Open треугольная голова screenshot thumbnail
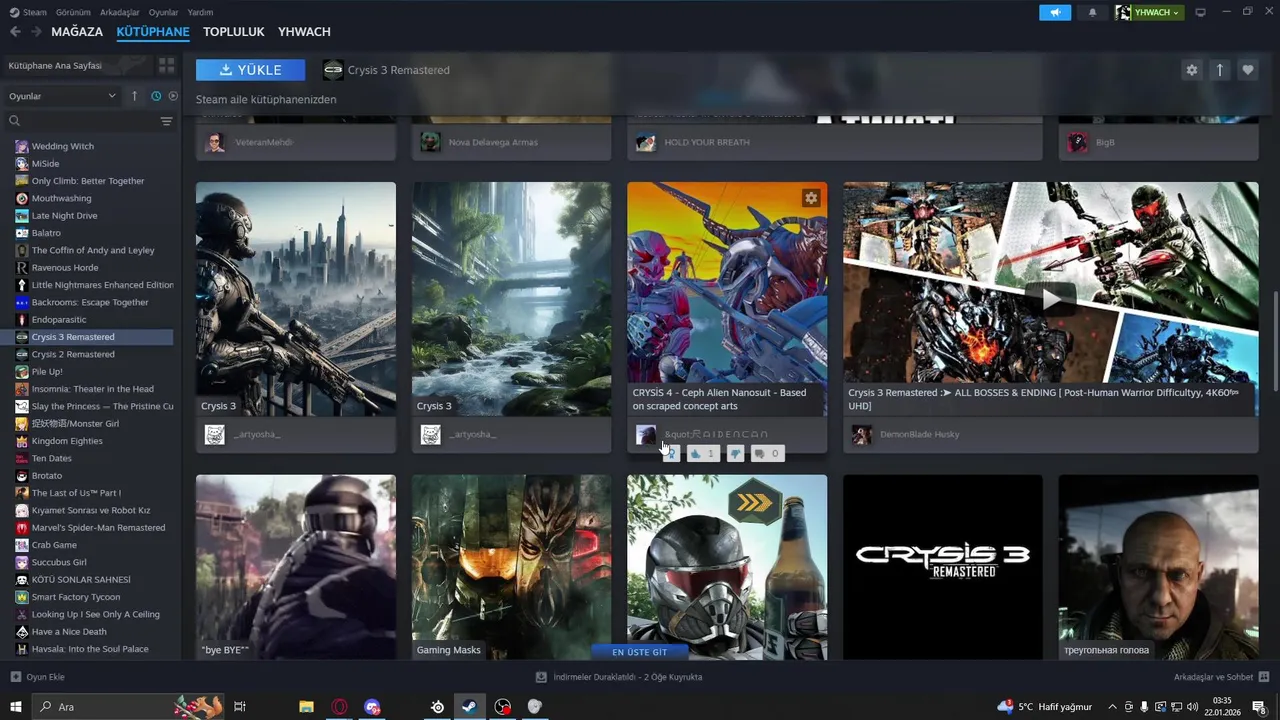The height and width of the screenshot is (720, 1280). 1158,567
